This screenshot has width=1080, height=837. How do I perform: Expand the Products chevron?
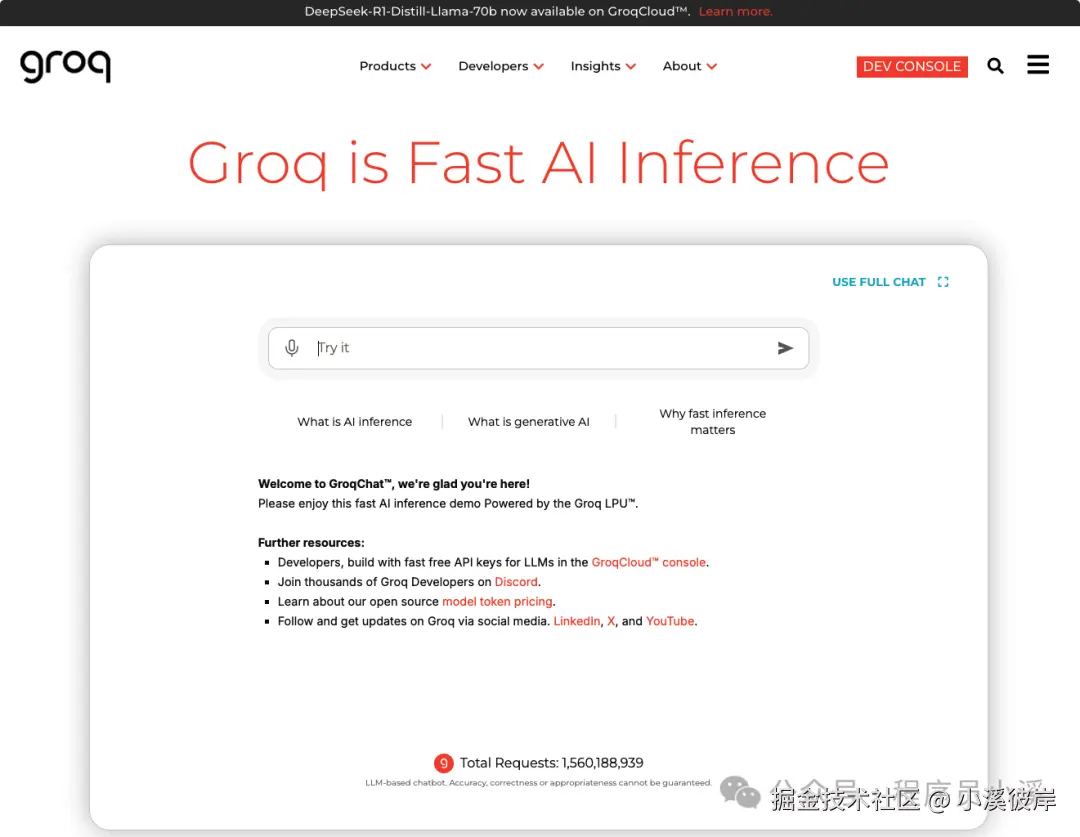(426, 67)
